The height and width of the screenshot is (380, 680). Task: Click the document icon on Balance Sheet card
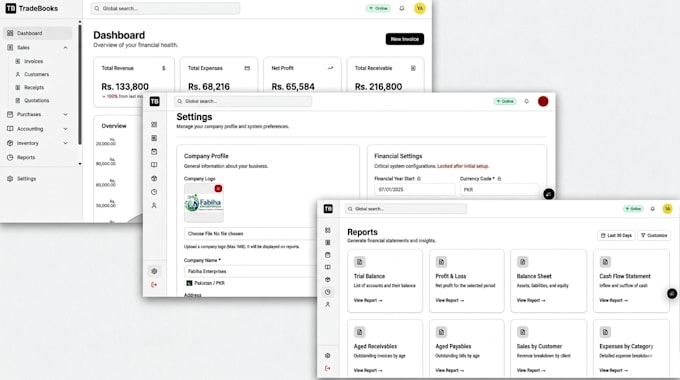(523, 262)
